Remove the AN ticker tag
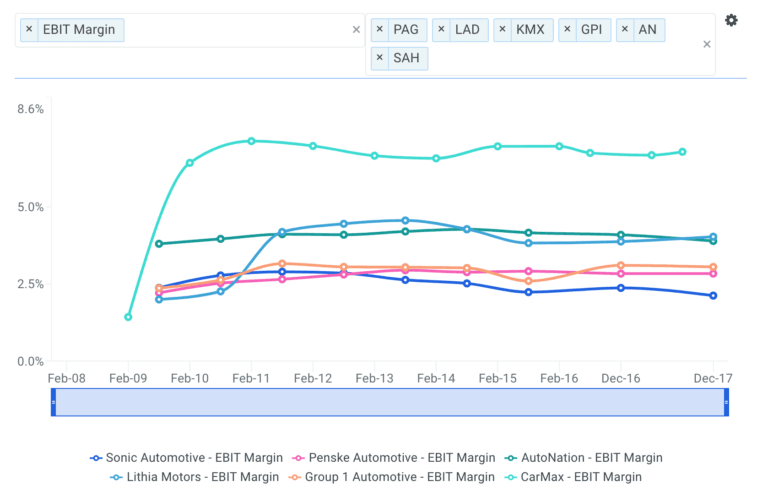Image resolution: width=768 pixels, height=503 pixels. click(x=625, y=30)
